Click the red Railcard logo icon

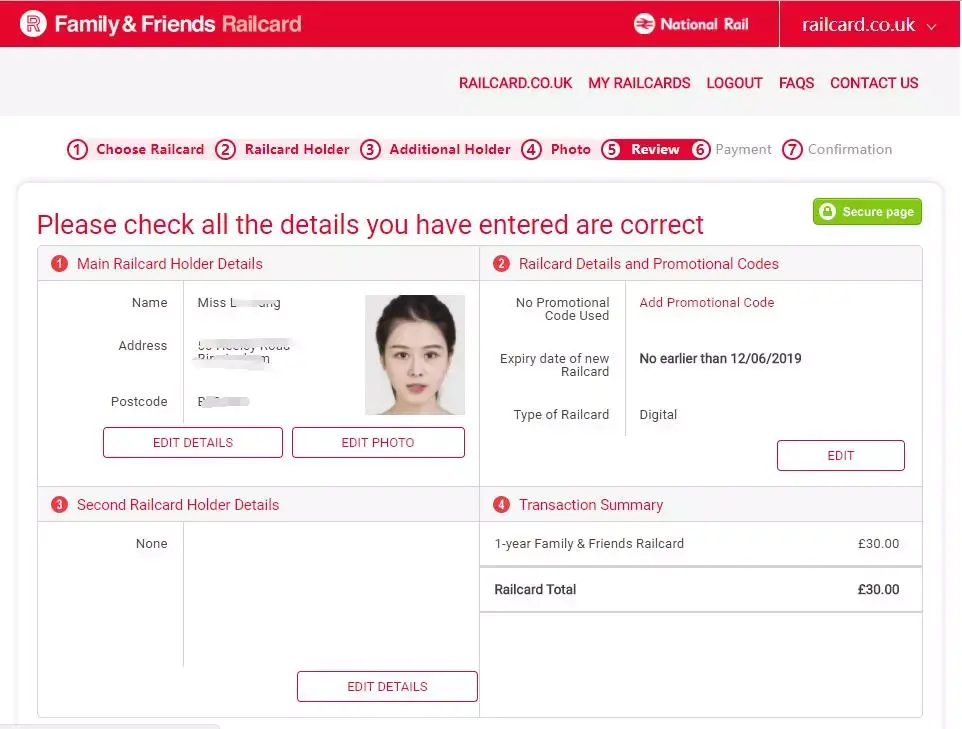[x=31, y=23]
